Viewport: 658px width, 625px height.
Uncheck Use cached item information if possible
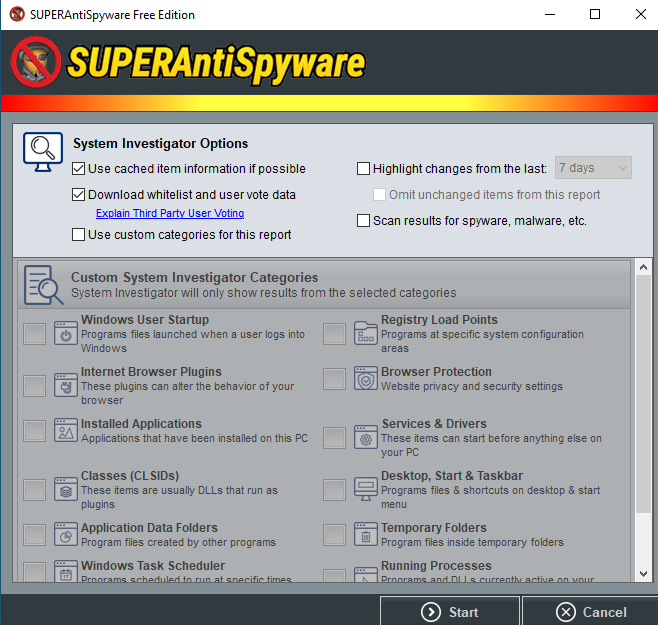[x=78, y=169]
